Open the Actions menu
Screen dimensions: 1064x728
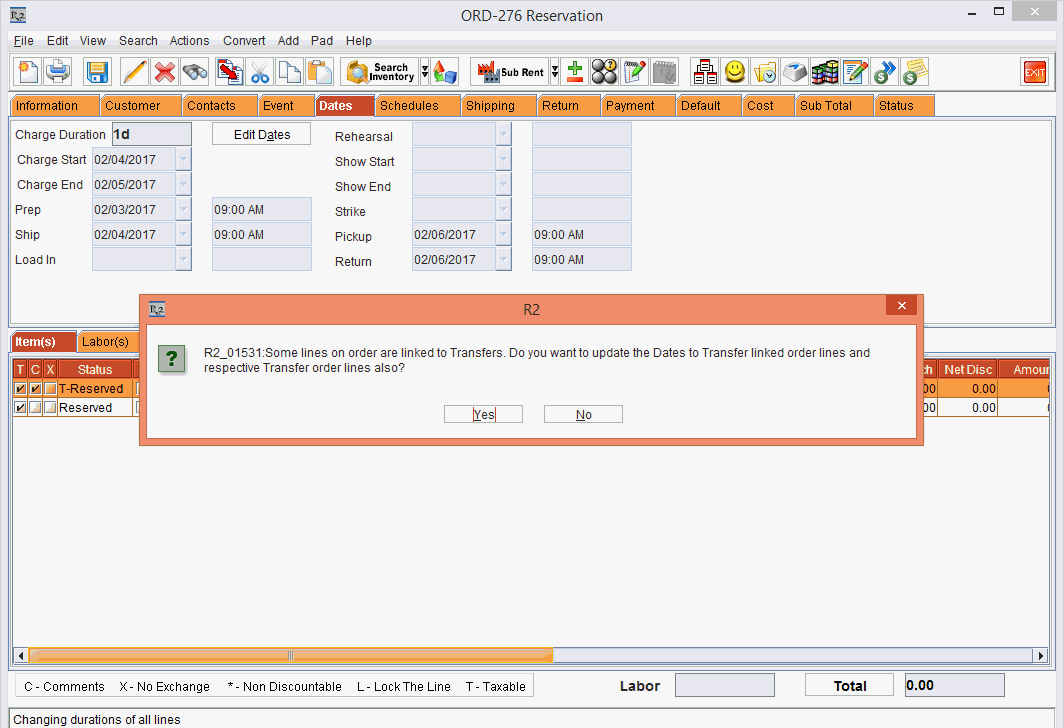[x=189, y=41]
